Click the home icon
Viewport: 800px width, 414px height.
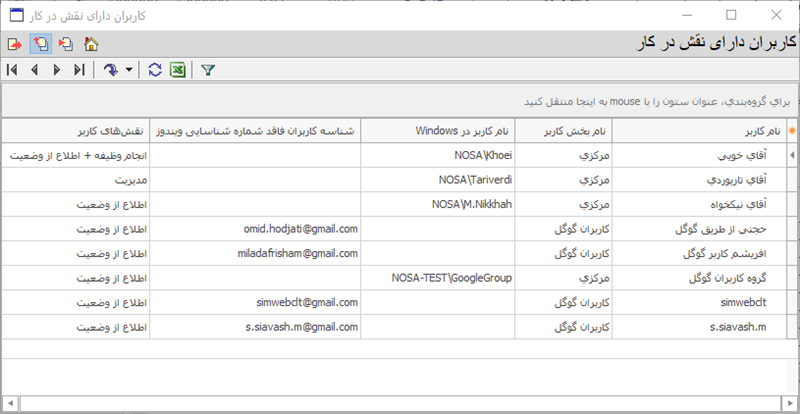pos(91,44)
